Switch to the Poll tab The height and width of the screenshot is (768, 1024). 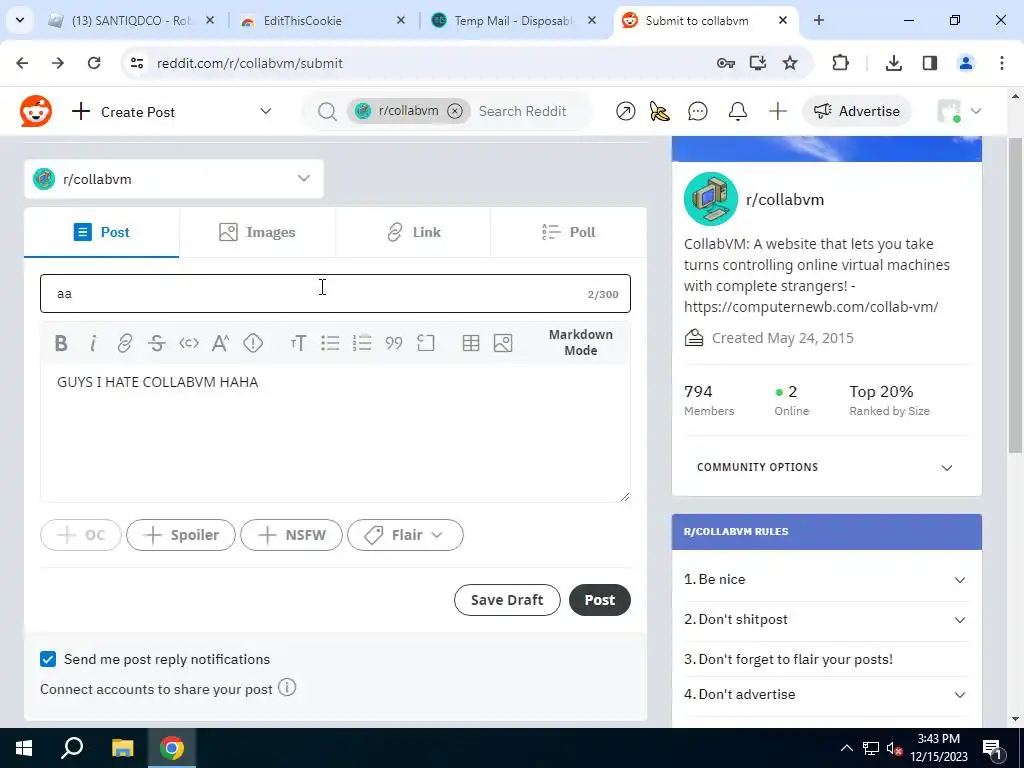(x=569, y=232)
